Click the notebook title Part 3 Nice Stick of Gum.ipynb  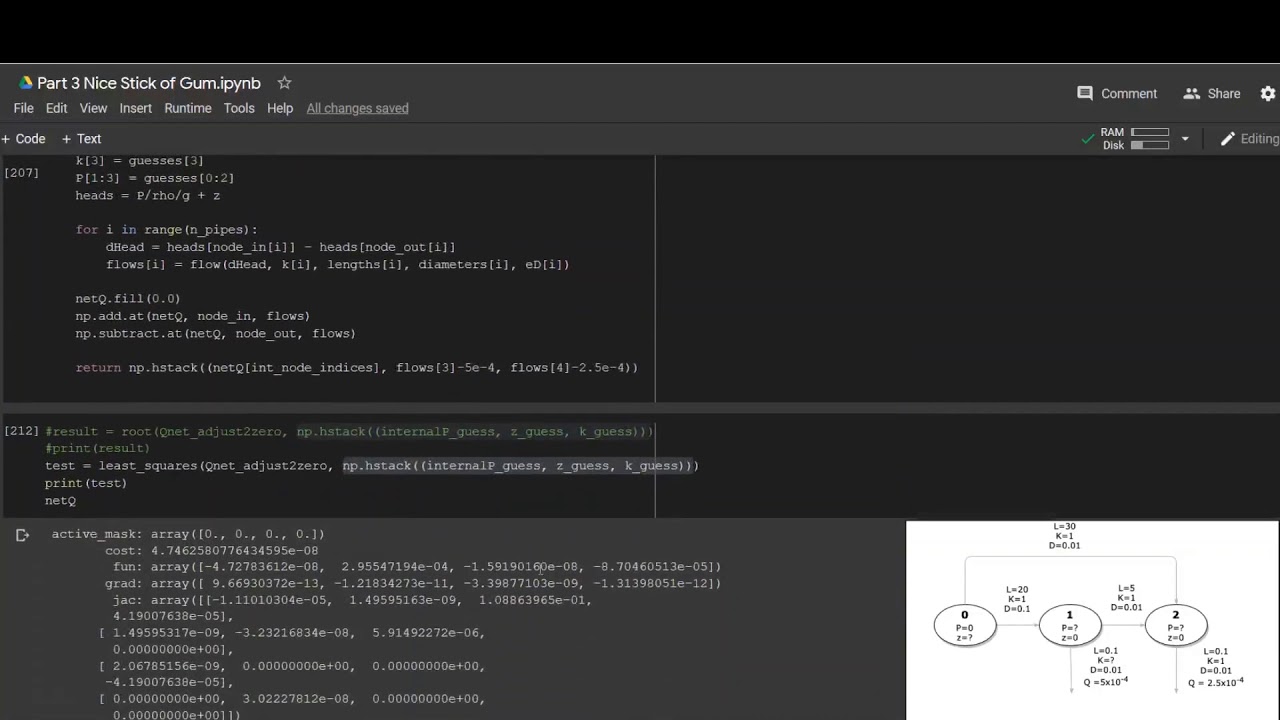(x=149, y=83)
